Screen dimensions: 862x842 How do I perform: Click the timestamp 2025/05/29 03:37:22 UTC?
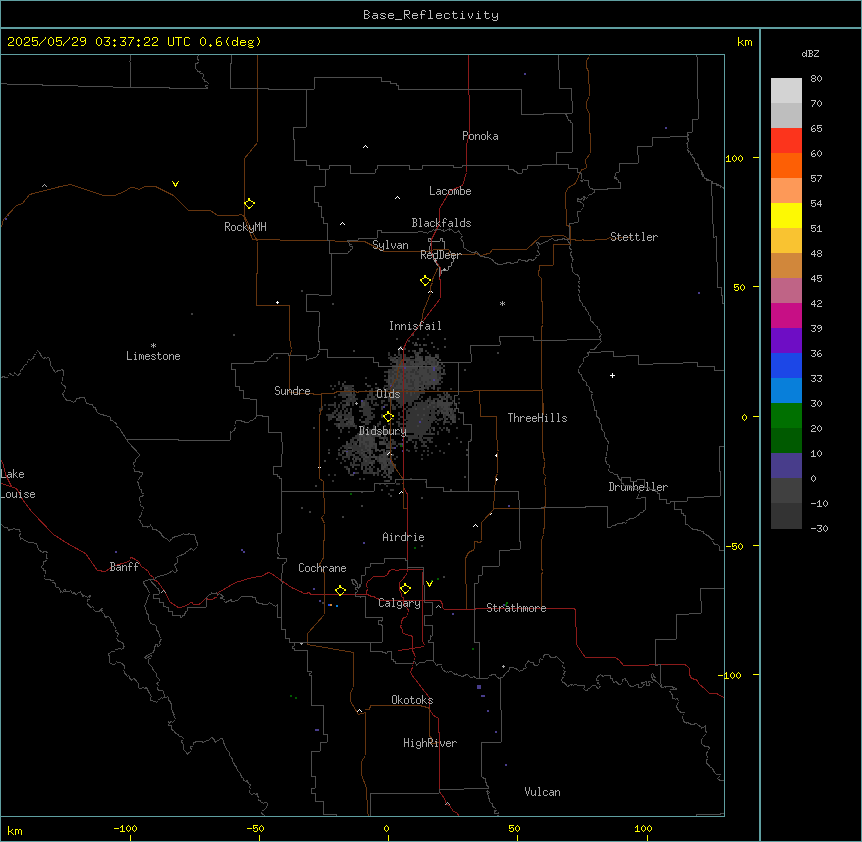pos(99,42)
